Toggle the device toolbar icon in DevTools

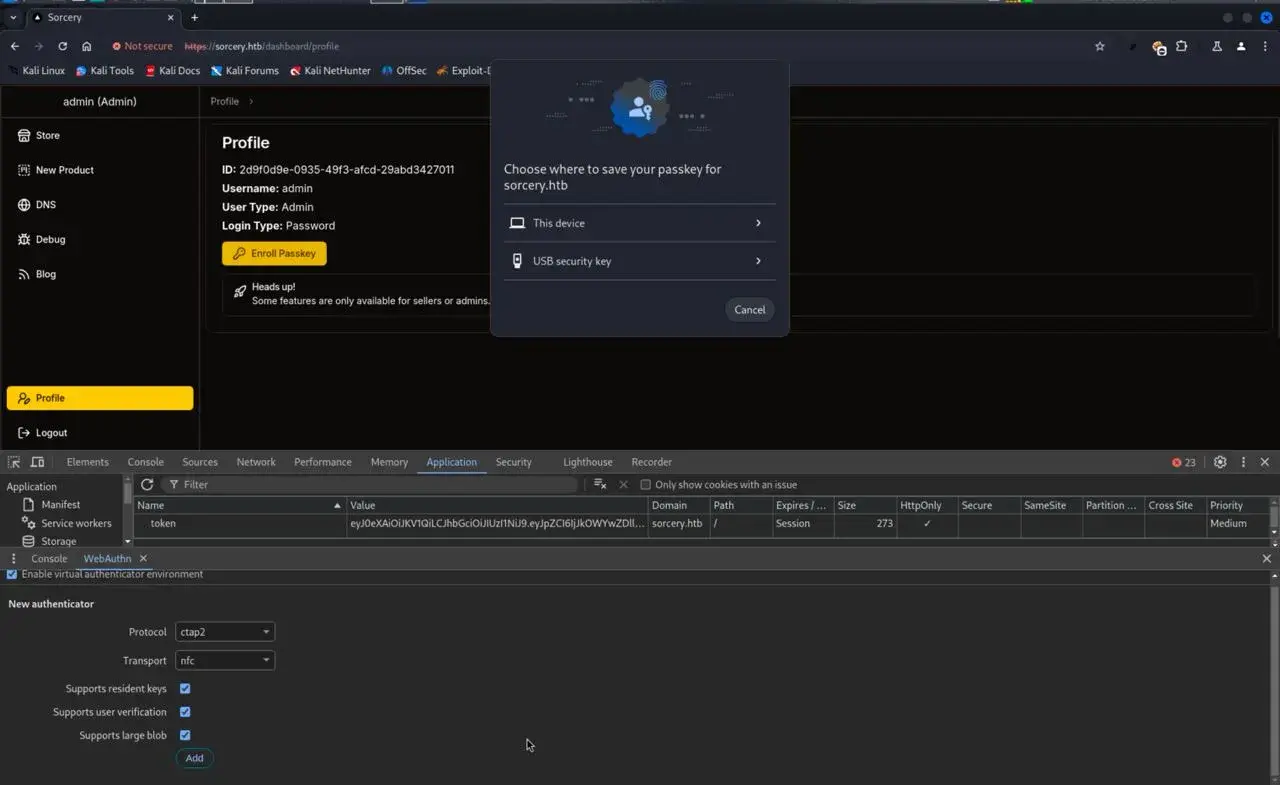pyautogui.click(x=37, y=462)
